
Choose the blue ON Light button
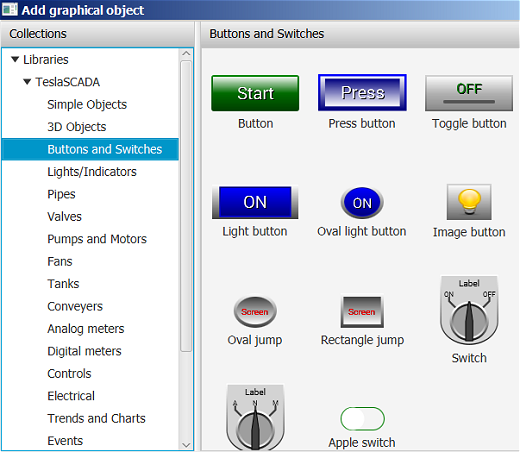(x=255, y=202)
